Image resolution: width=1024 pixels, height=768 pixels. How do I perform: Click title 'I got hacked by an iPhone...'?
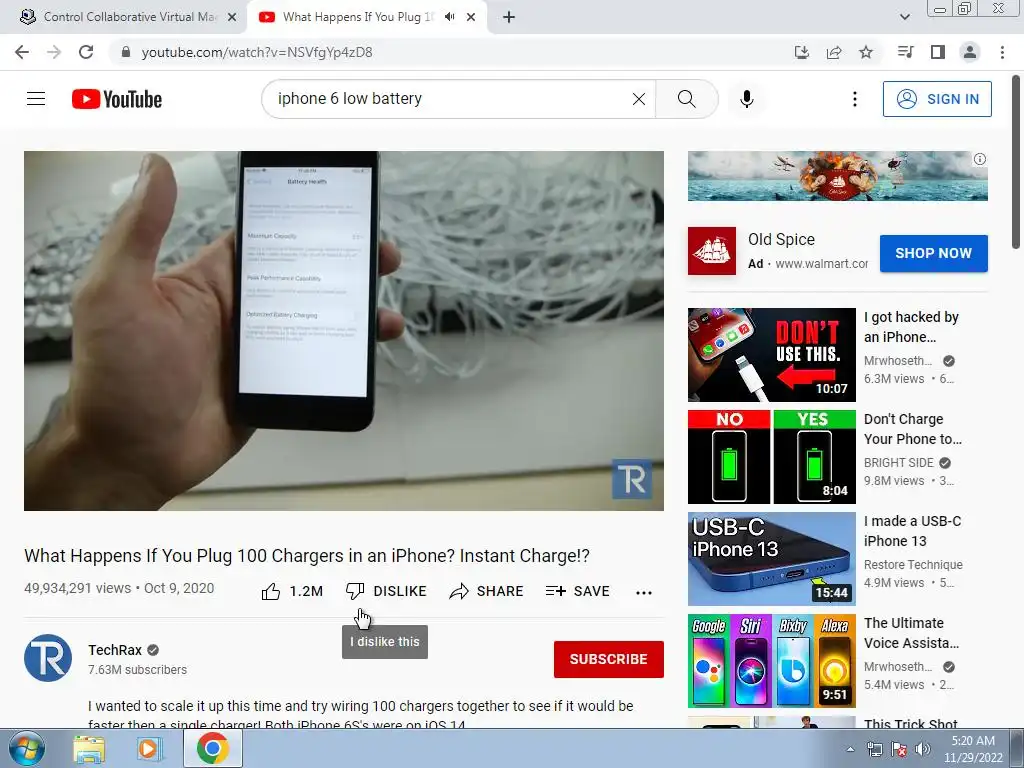[x=911, y=327]
